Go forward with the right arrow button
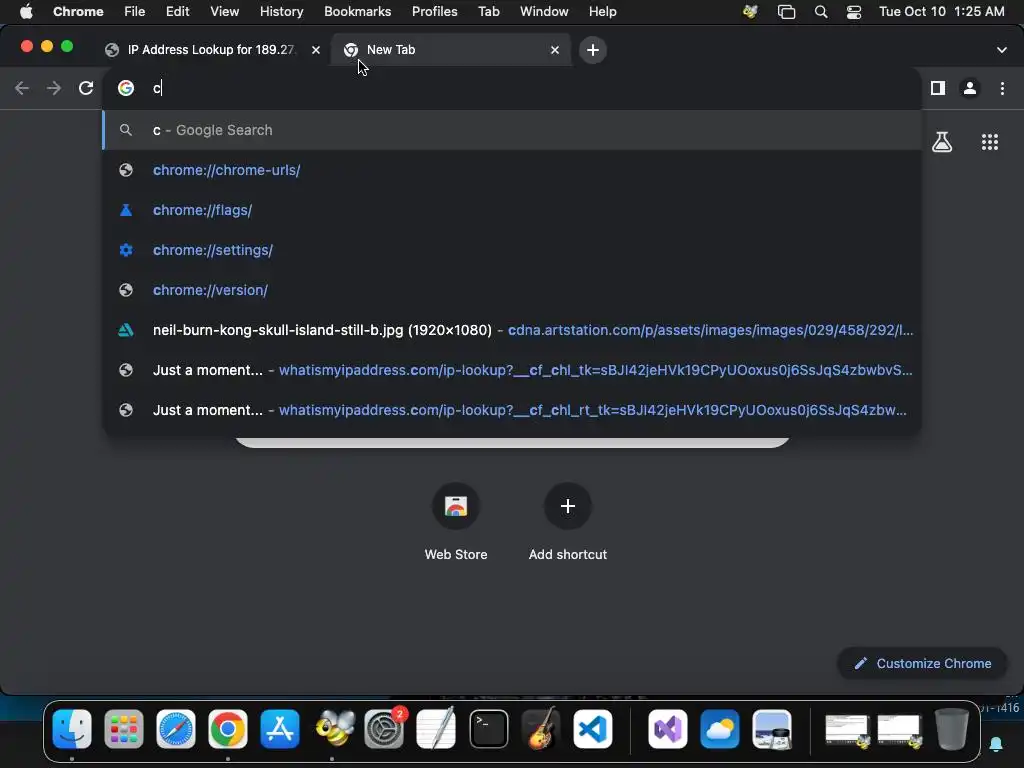The width and height of the screenshot is (1024, 768). pyautogui.click(x=54, y=88)
